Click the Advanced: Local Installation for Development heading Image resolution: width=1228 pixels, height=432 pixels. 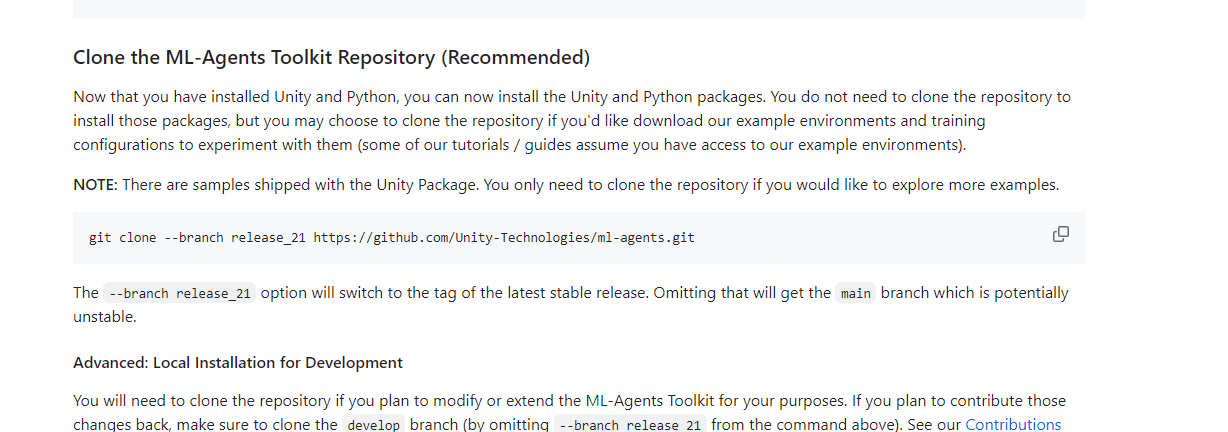click(x=238, y=362)
